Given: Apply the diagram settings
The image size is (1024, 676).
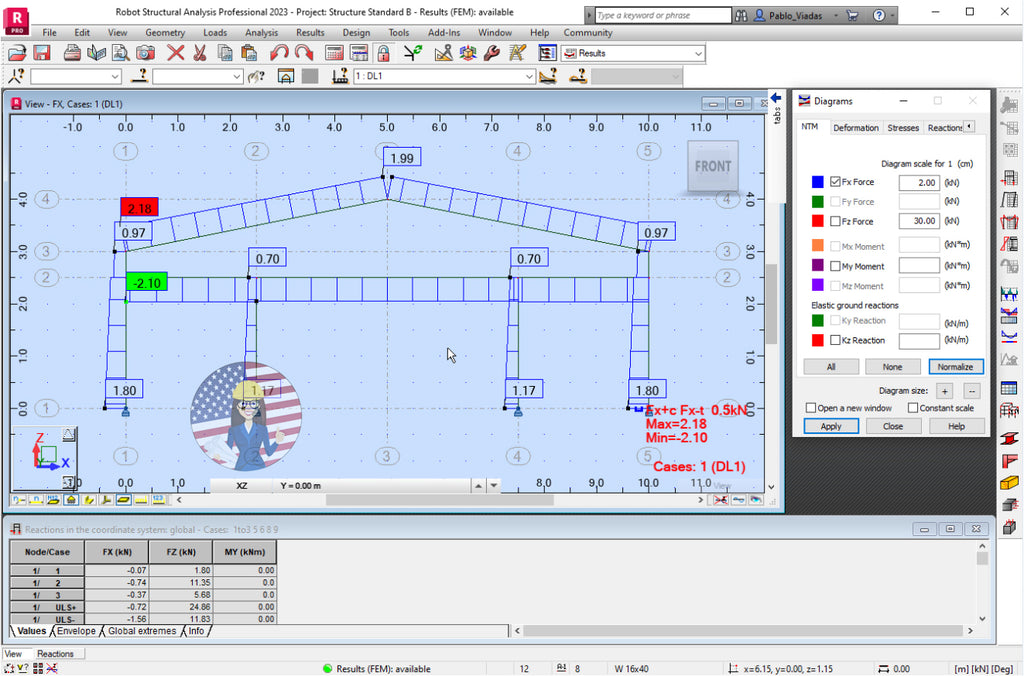Looking at the screenshot, I should coord(831,426).
